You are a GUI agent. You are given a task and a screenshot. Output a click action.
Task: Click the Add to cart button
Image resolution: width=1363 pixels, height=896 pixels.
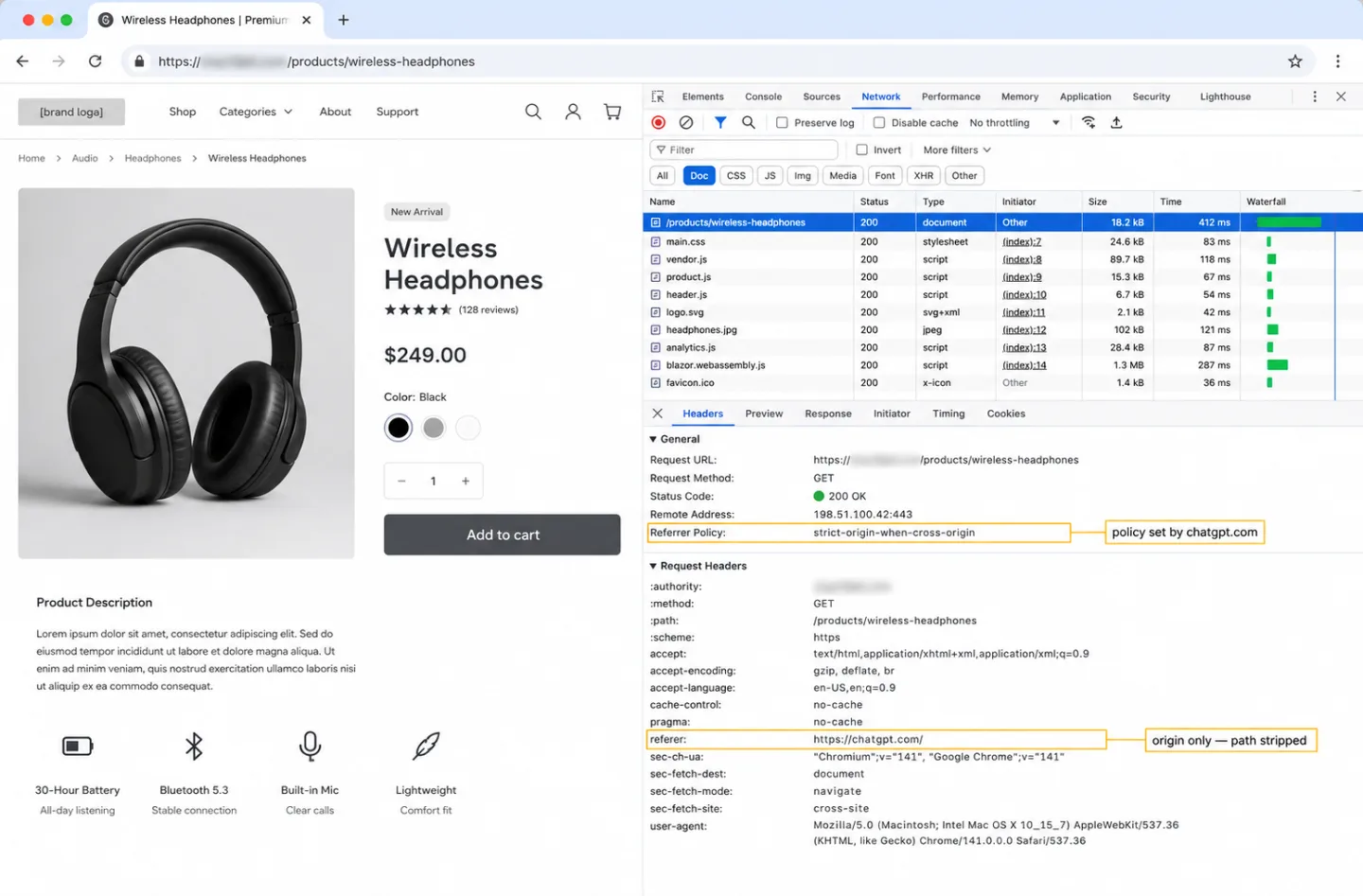[x=503, y=535]
